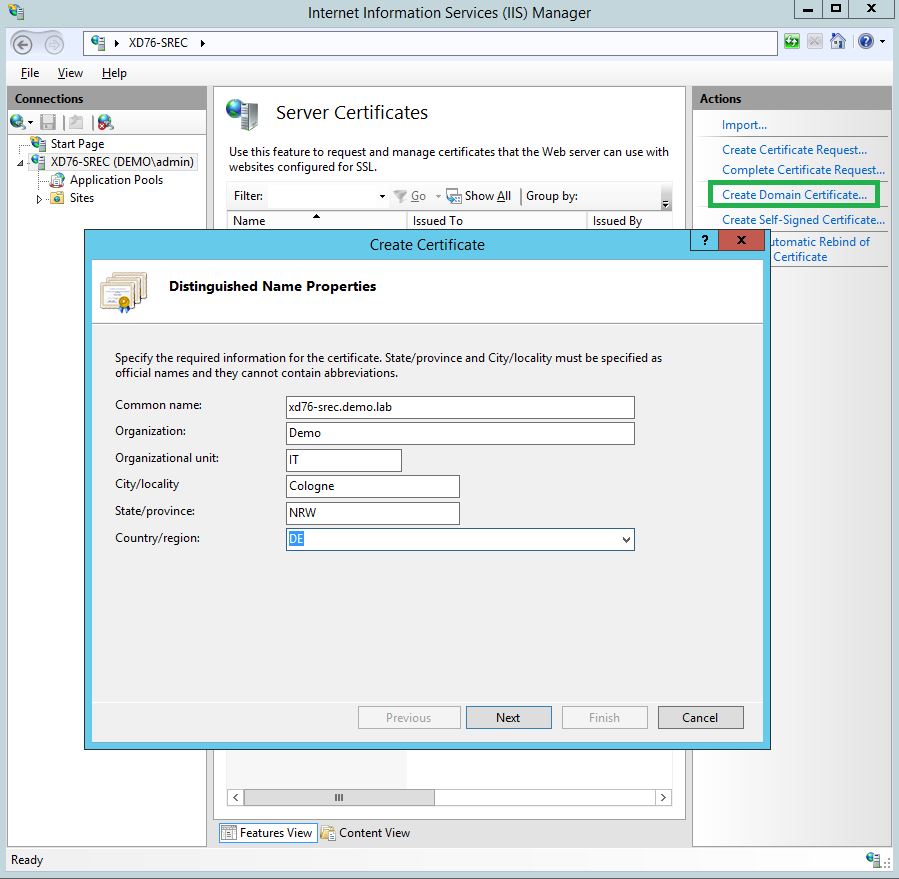Click the Application Pools icon

pos(57,180)
